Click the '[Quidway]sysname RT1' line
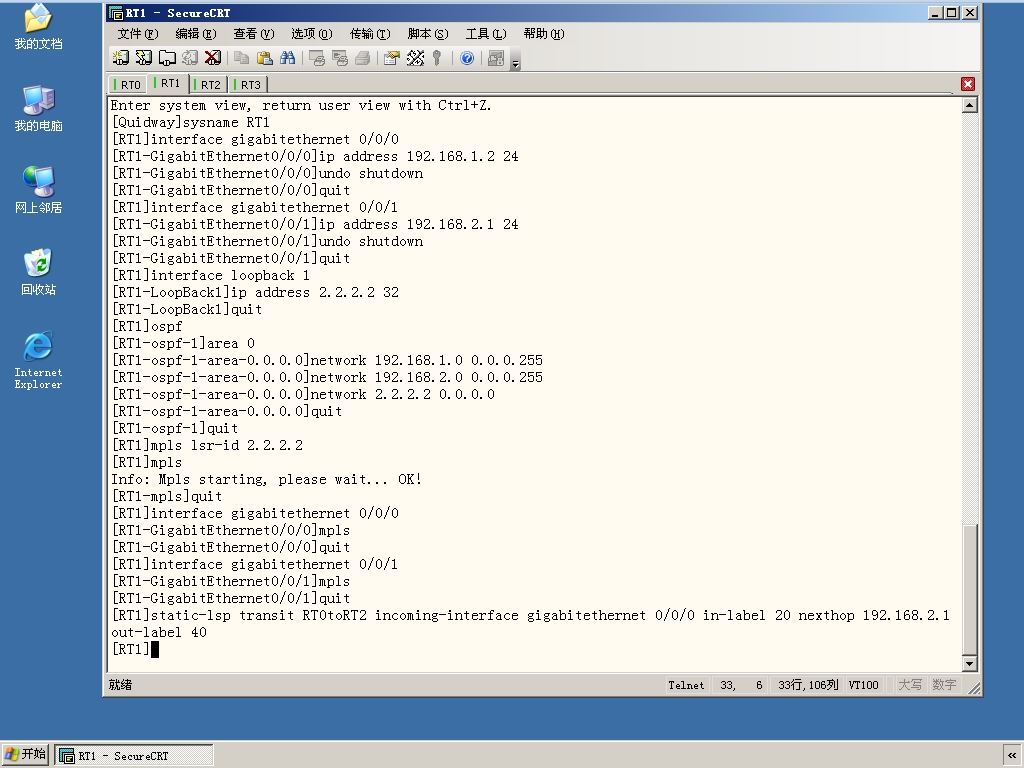 191,123
